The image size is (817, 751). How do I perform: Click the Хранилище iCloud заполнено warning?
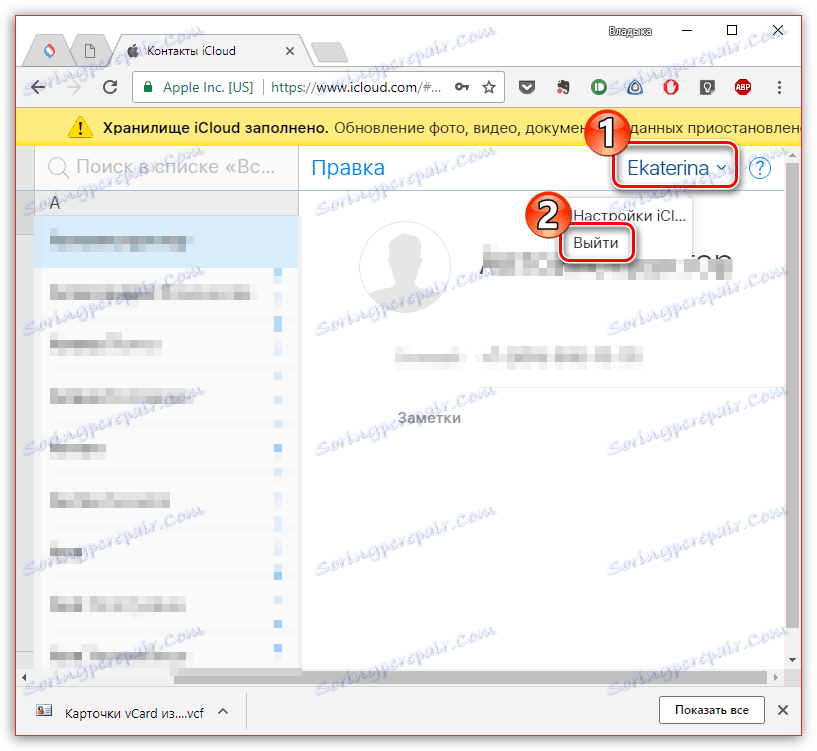[215, 128]
